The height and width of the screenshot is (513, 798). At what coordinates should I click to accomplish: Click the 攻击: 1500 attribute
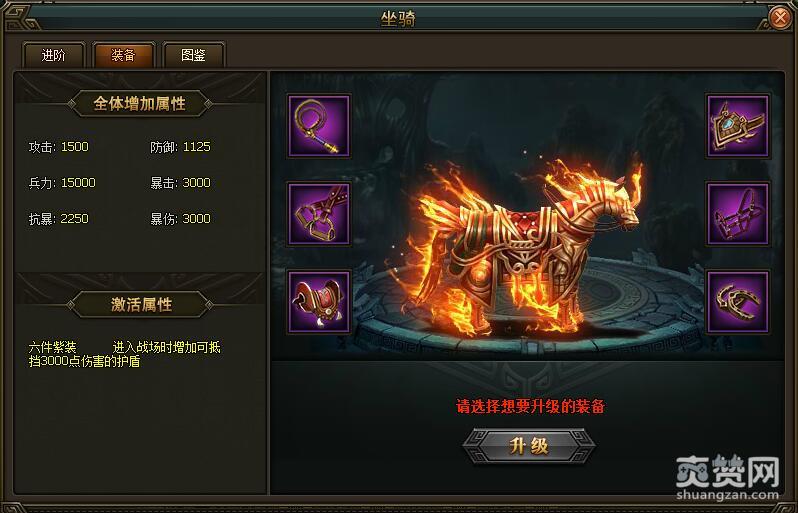coord(59,147)
